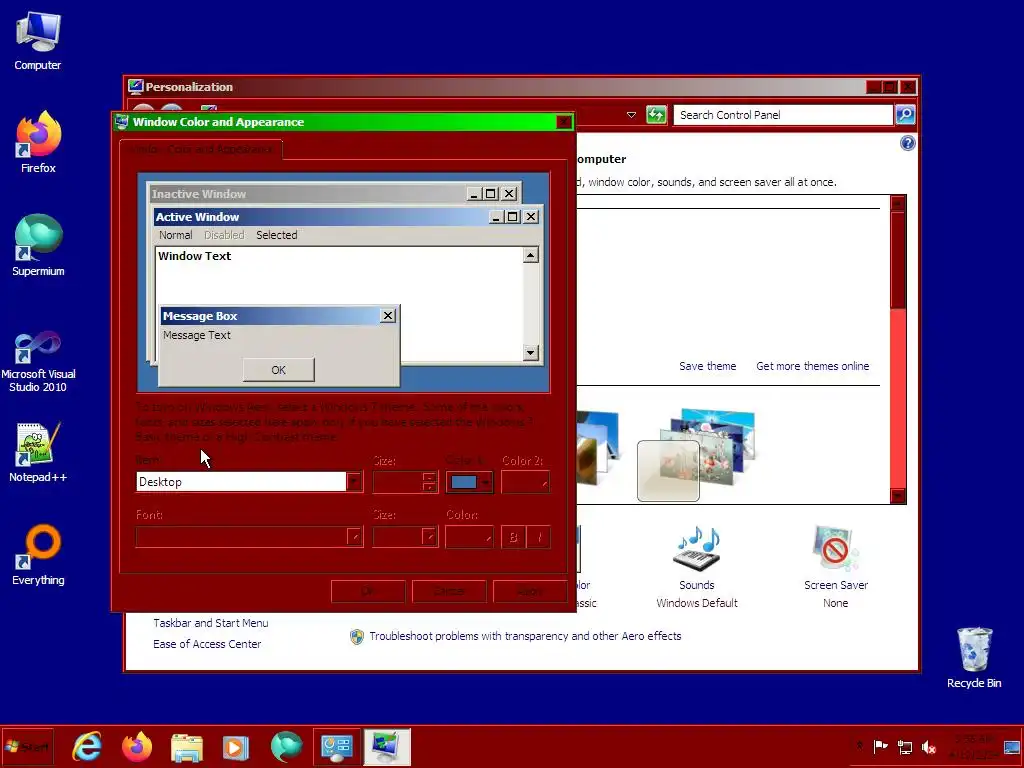This screenshot has width=1024, height=768.
Task: Click OK in the Window Color dialog
Action: 368,591
